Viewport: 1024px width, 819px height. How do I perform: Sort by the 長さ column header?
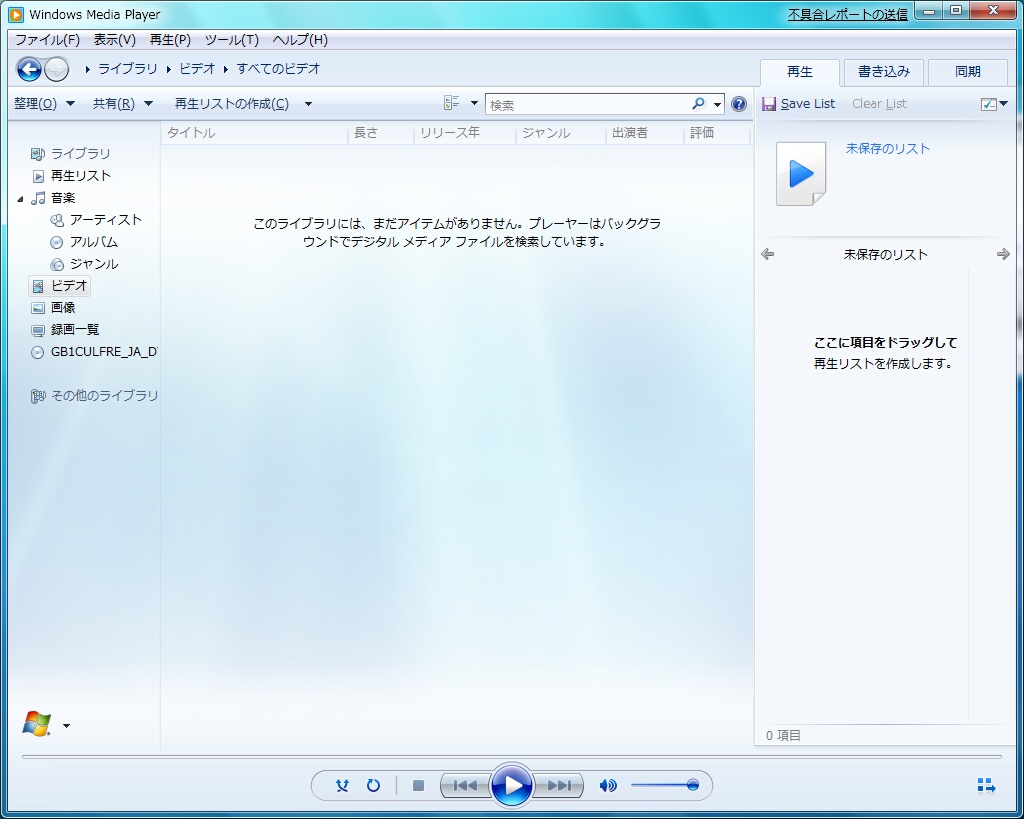click(x=381, y=133)
